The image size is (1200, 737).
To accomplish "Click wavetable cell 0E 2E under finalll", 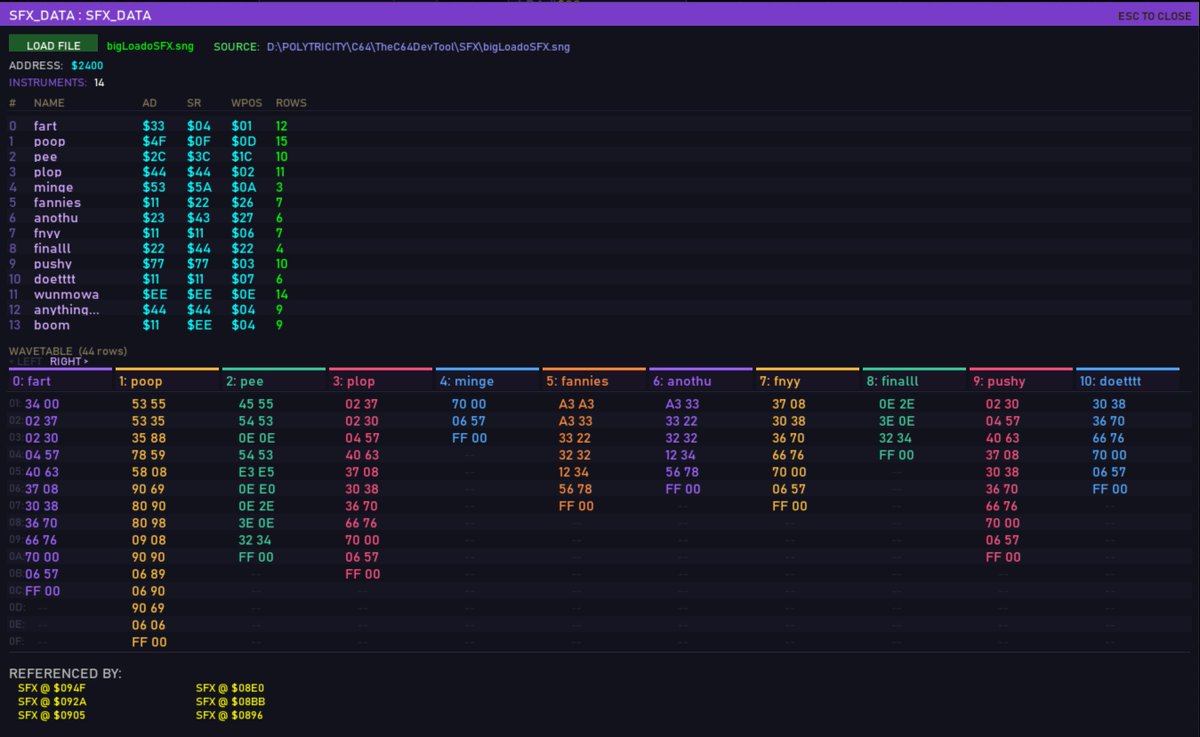I will [x=896, y=404].
